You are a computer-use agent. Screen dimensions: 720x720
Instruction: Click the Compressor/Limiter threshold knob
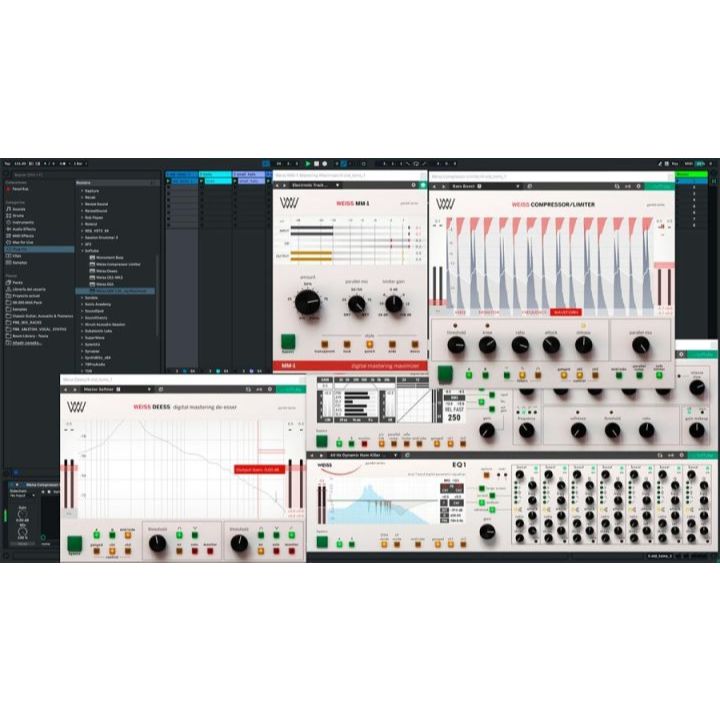pos(456,345)
